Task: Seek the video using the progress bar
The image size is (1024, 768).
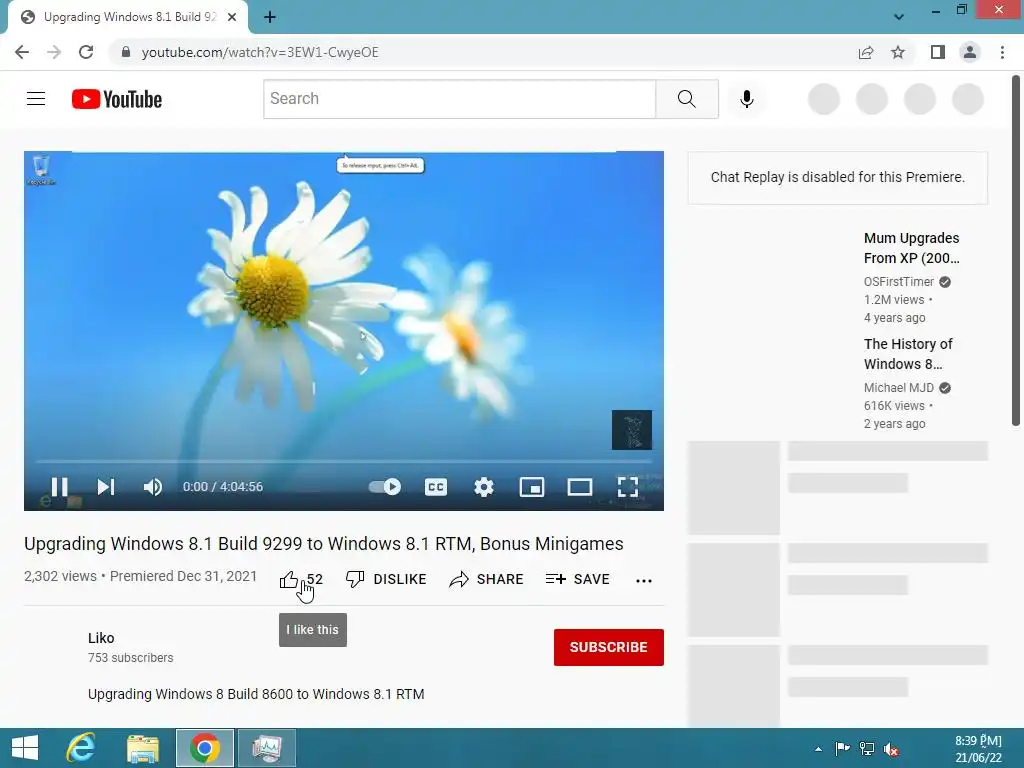Action: (344, 461)
